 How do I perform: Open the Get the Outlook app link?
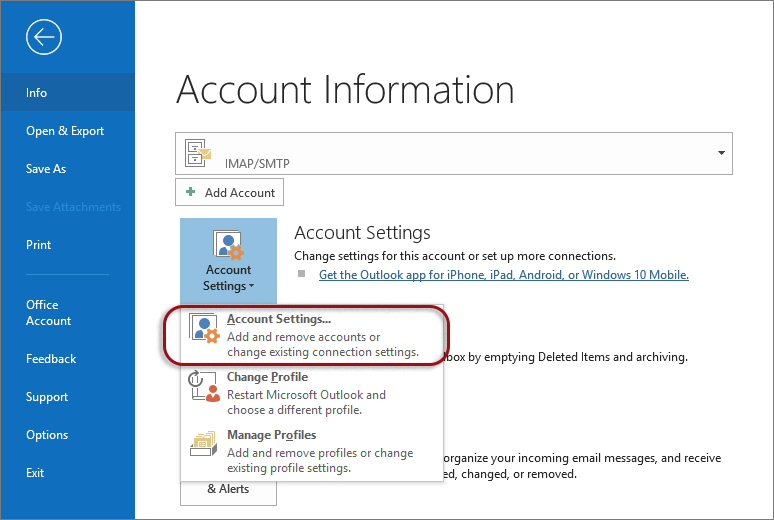point(503,275)
